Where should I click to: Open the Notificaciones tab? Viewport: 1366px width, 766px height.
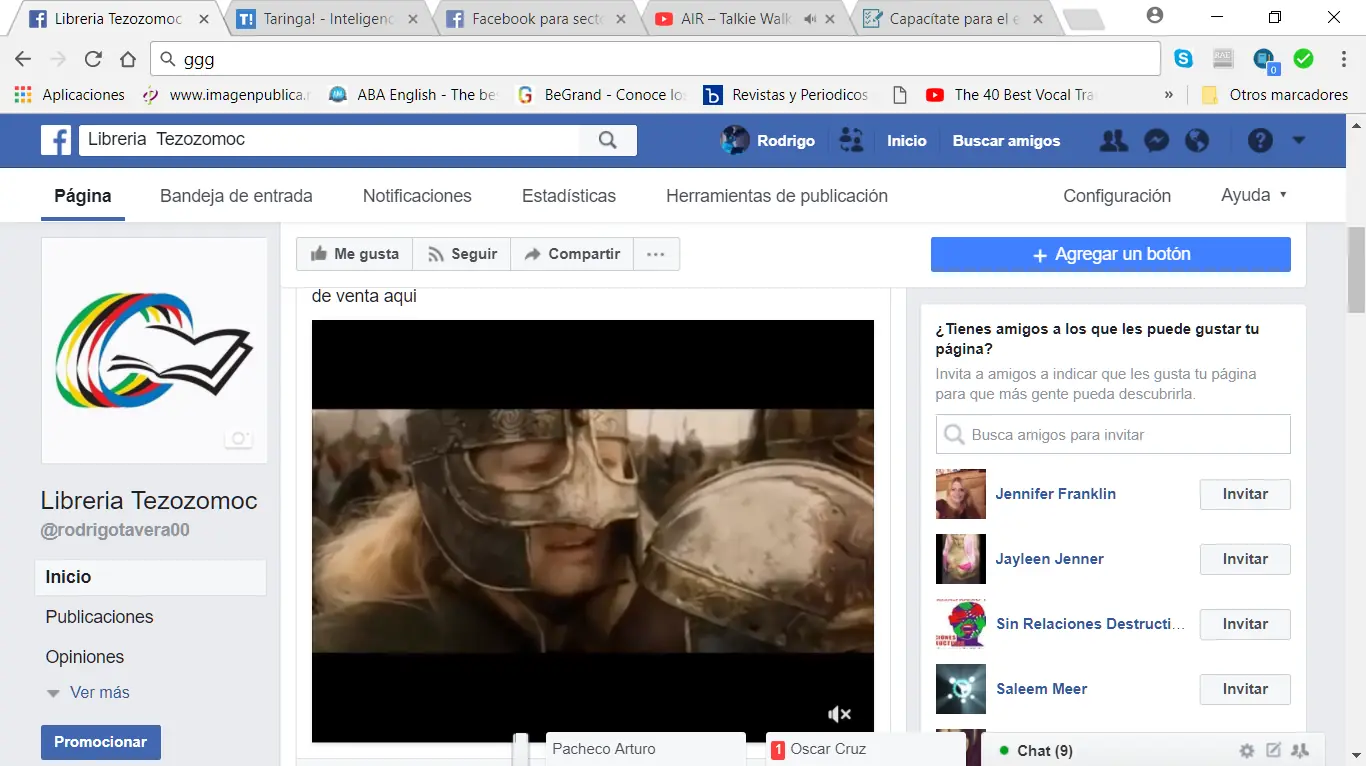click(x=417, y=196)
